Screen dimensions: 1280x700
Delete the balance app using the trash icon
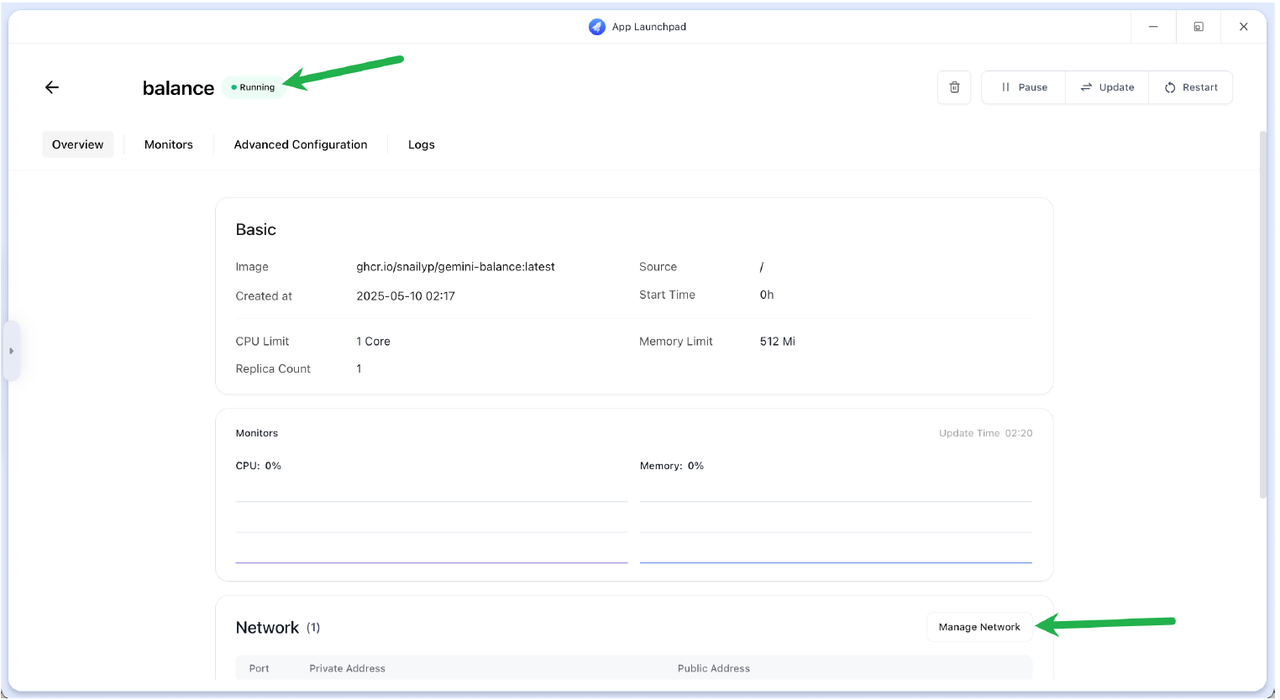point(953,87)
